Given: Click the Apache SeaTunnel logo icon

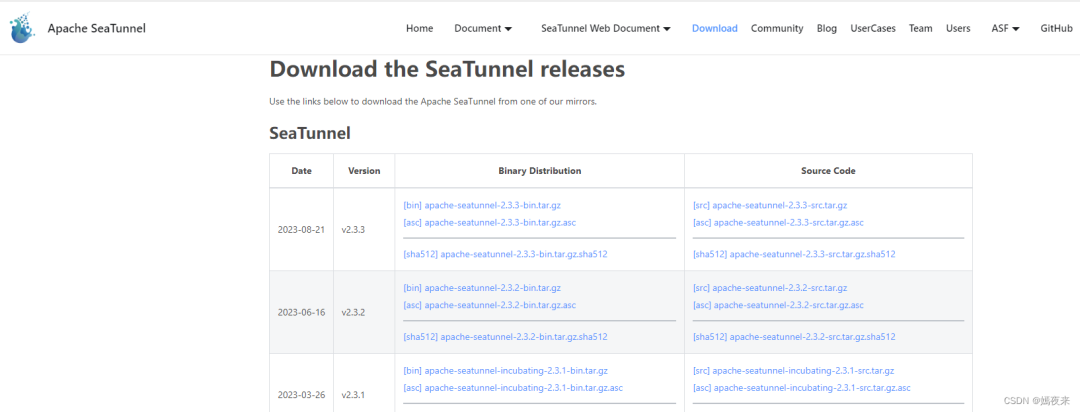Looking at the screenshot, I should [x=22, y=29].
